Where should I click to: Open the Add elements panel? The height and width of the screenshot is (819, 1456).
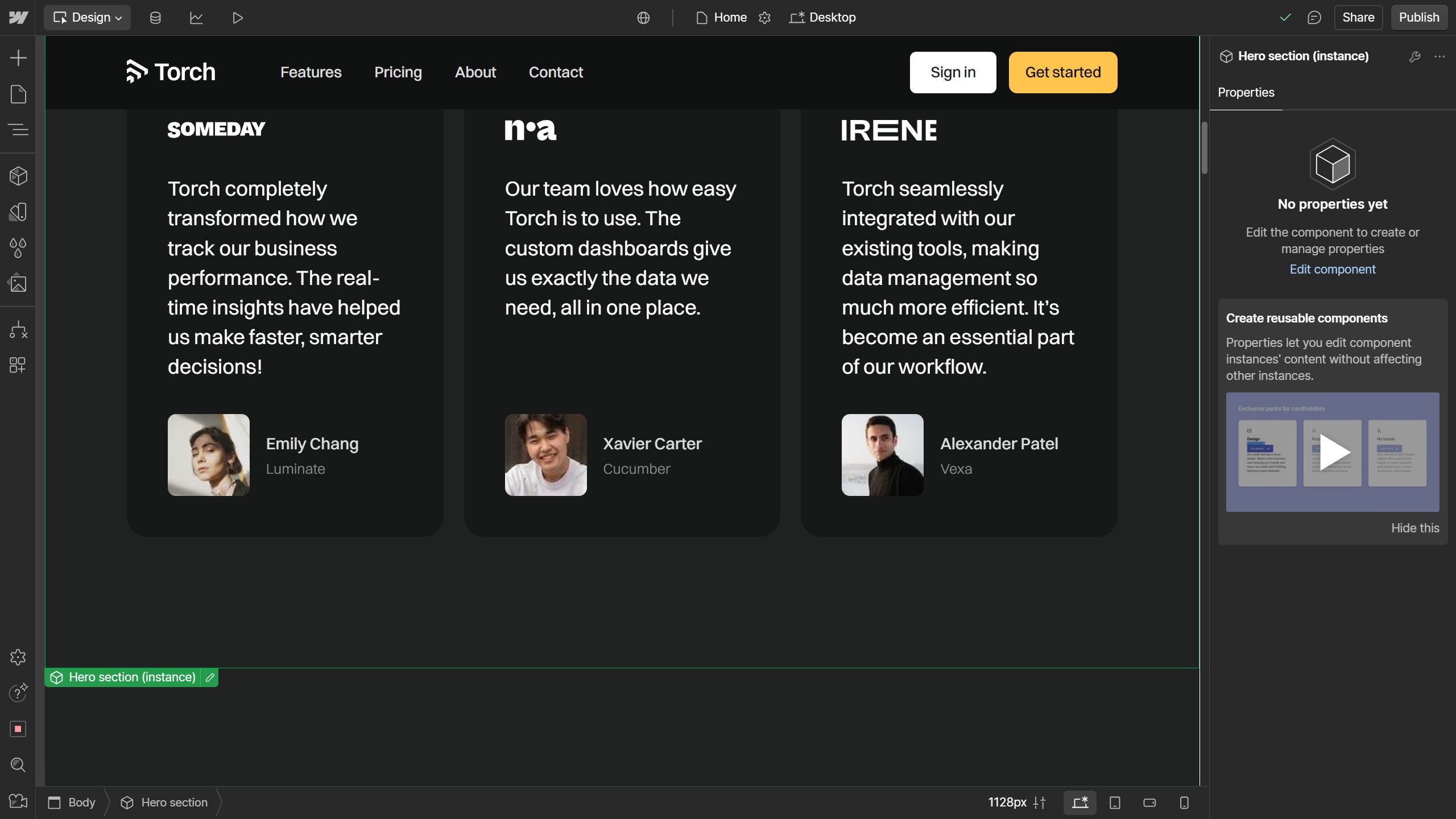click(x=18, y=57)
